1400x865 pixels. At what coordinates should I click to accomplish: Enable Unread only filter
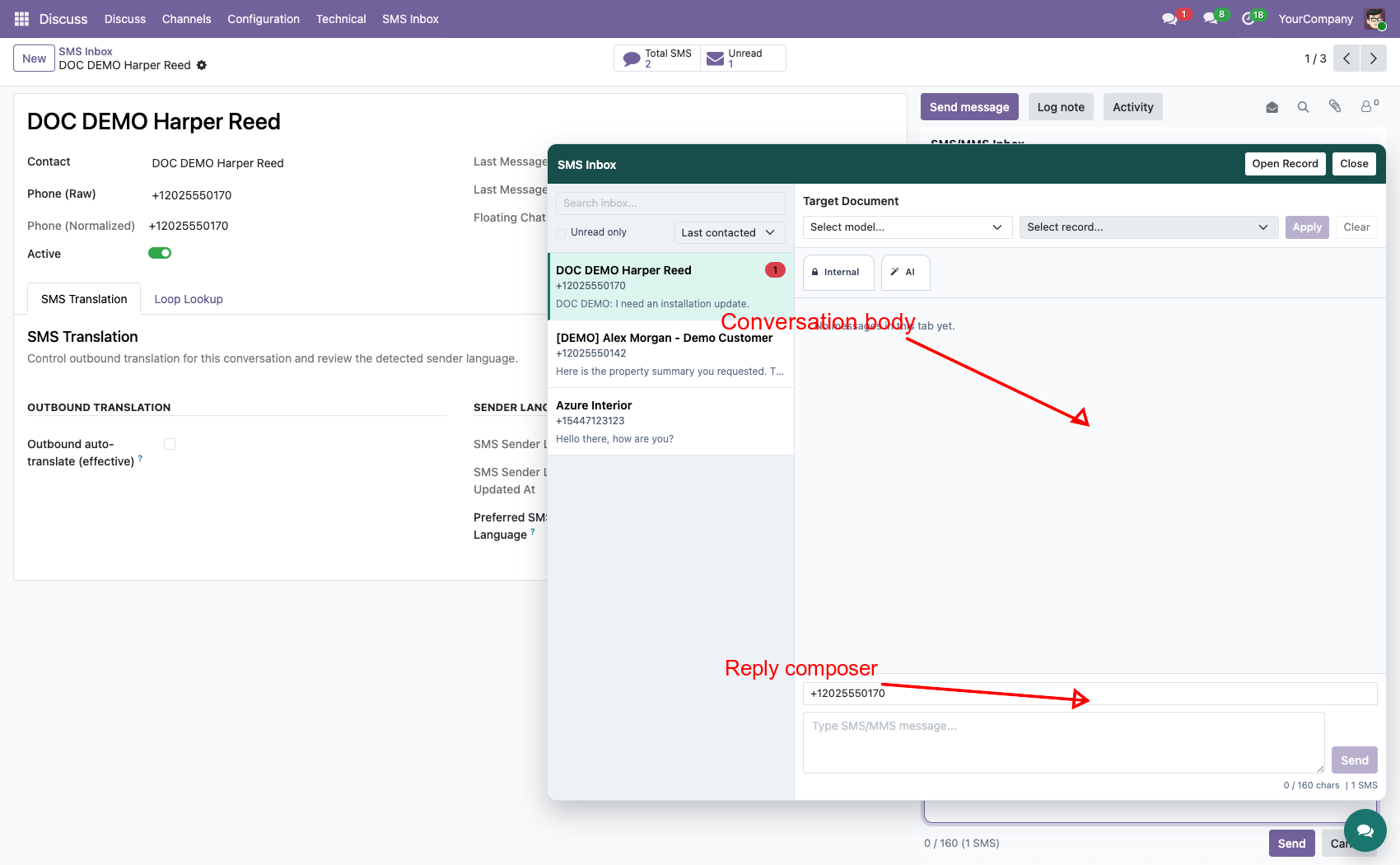coord(561,233)
